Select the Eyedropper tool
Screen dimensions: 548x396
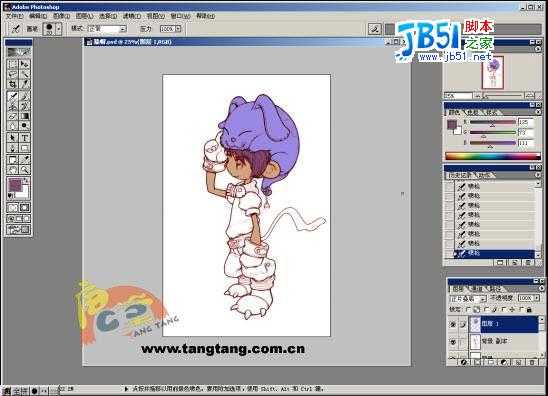tap(24, 160)
